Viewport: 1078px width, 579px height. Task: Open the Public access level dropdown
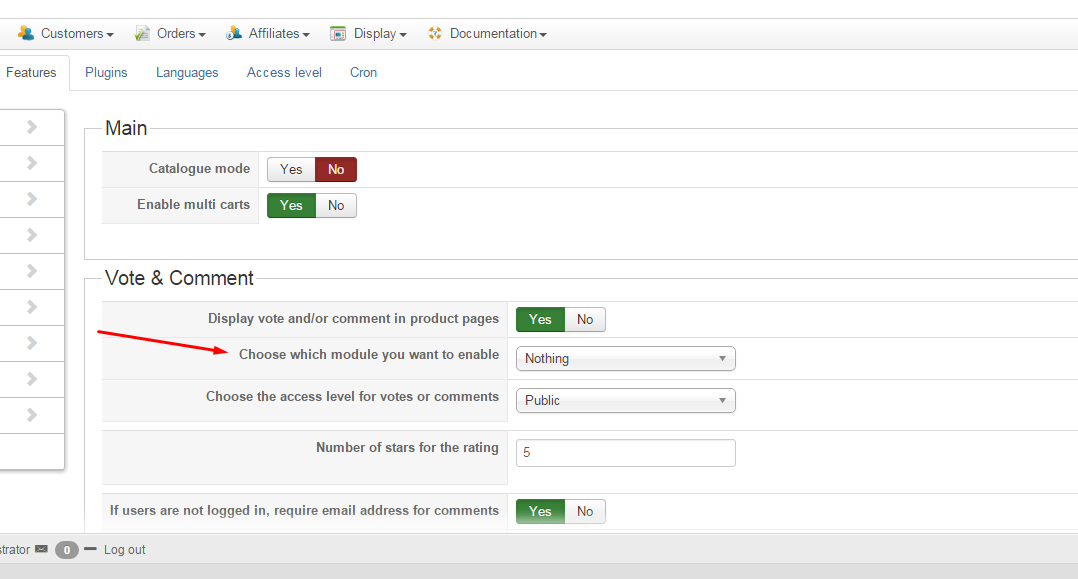[625, 401]
